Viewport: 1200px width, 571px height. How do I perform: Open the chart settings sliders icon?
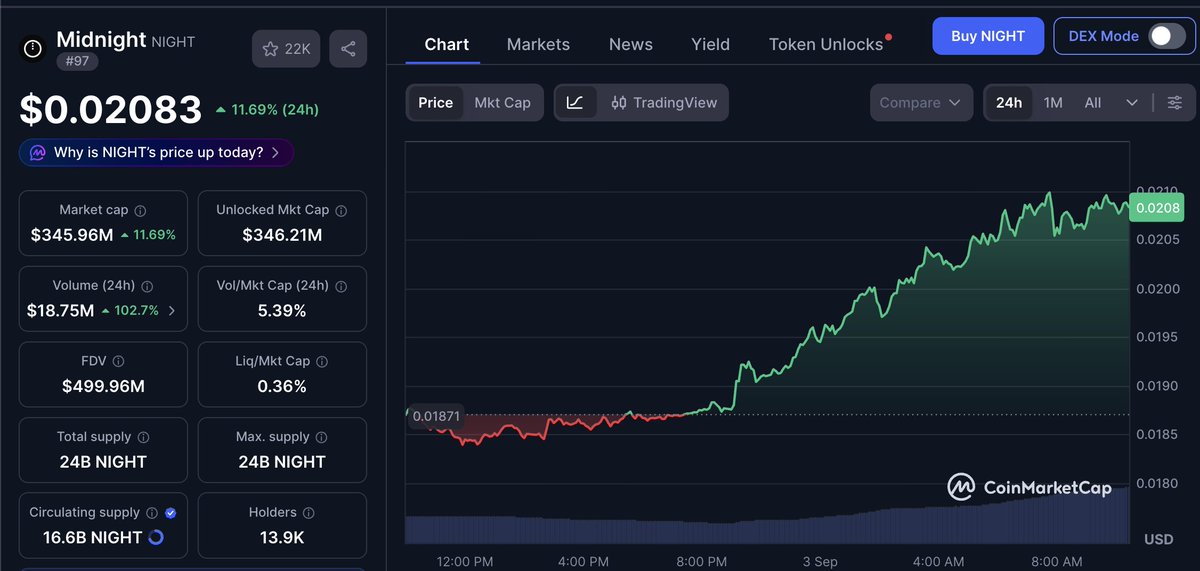(x=1174, y=102)
